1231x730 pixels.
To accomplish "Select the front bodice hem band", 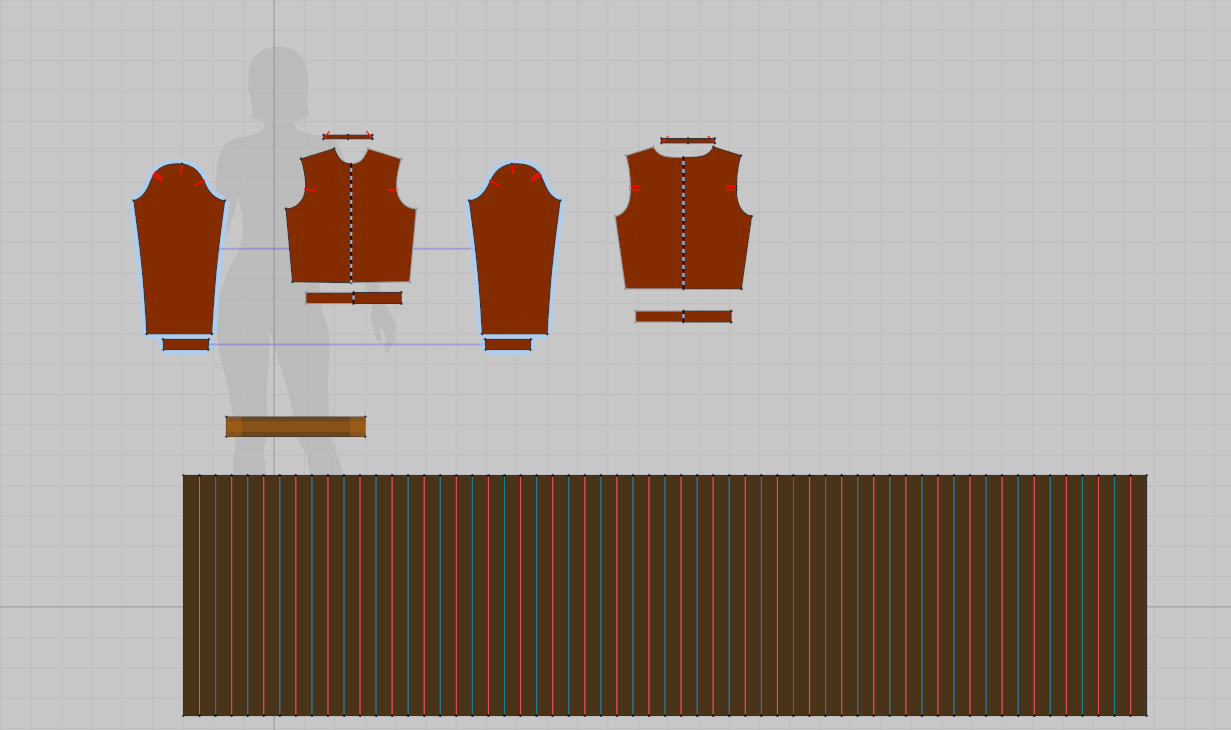I will tap(354, 298).
